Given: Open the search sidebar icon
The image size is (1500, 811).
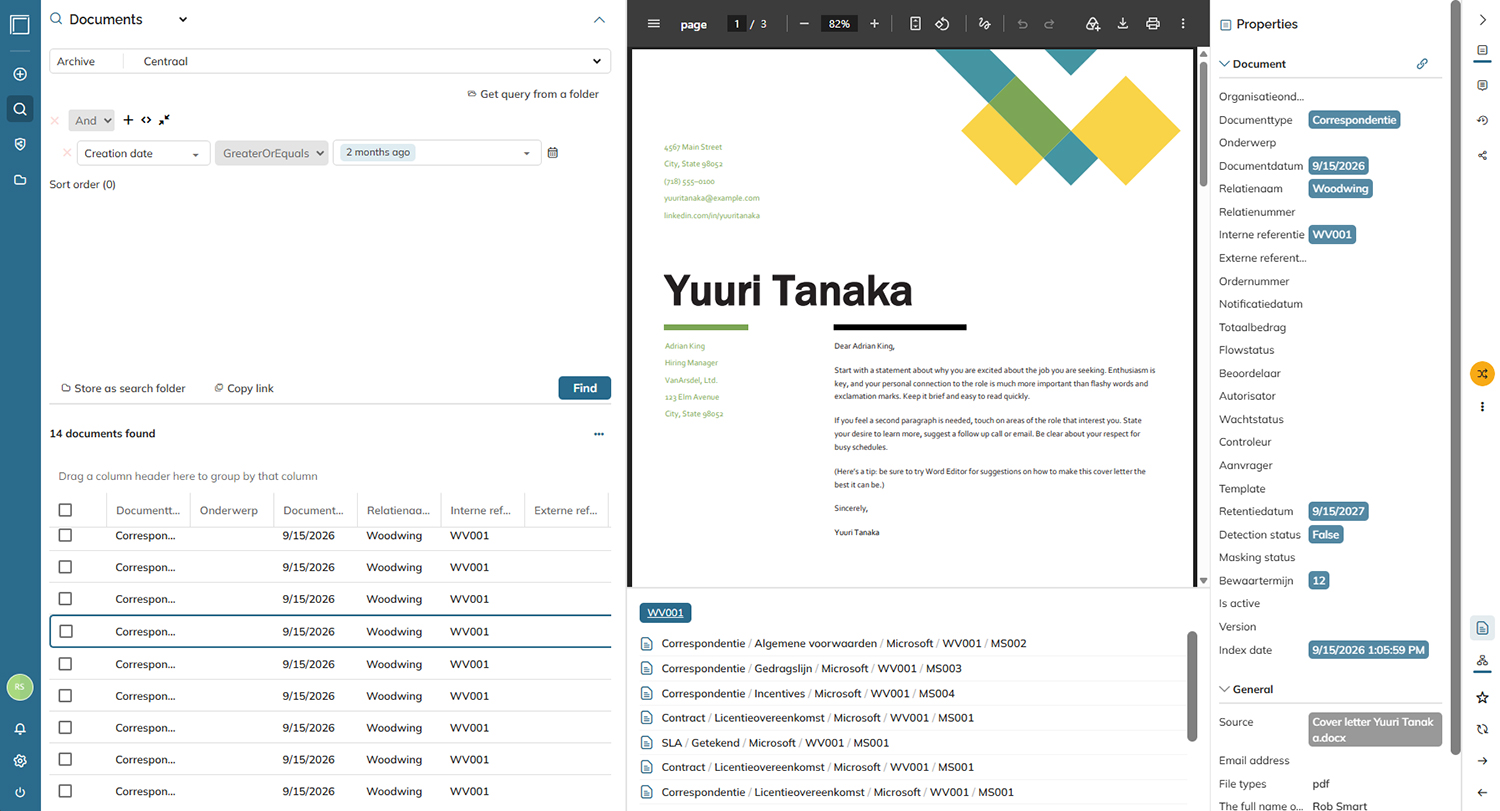Looking at the screenshot, I should click(20, 109).
